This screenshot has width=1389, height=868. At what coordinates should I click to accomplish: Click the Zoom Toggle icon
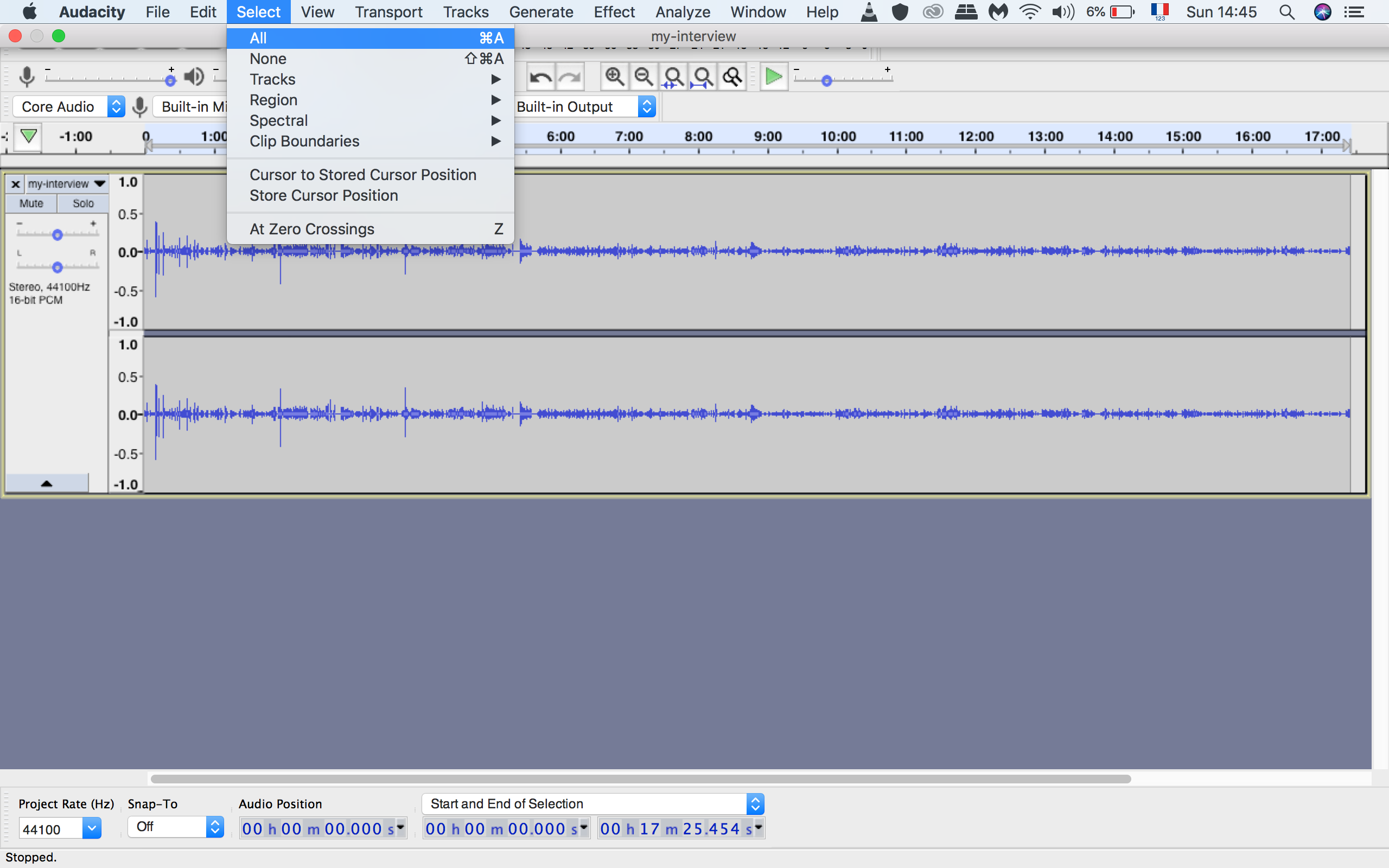click(x=732, y=76)
